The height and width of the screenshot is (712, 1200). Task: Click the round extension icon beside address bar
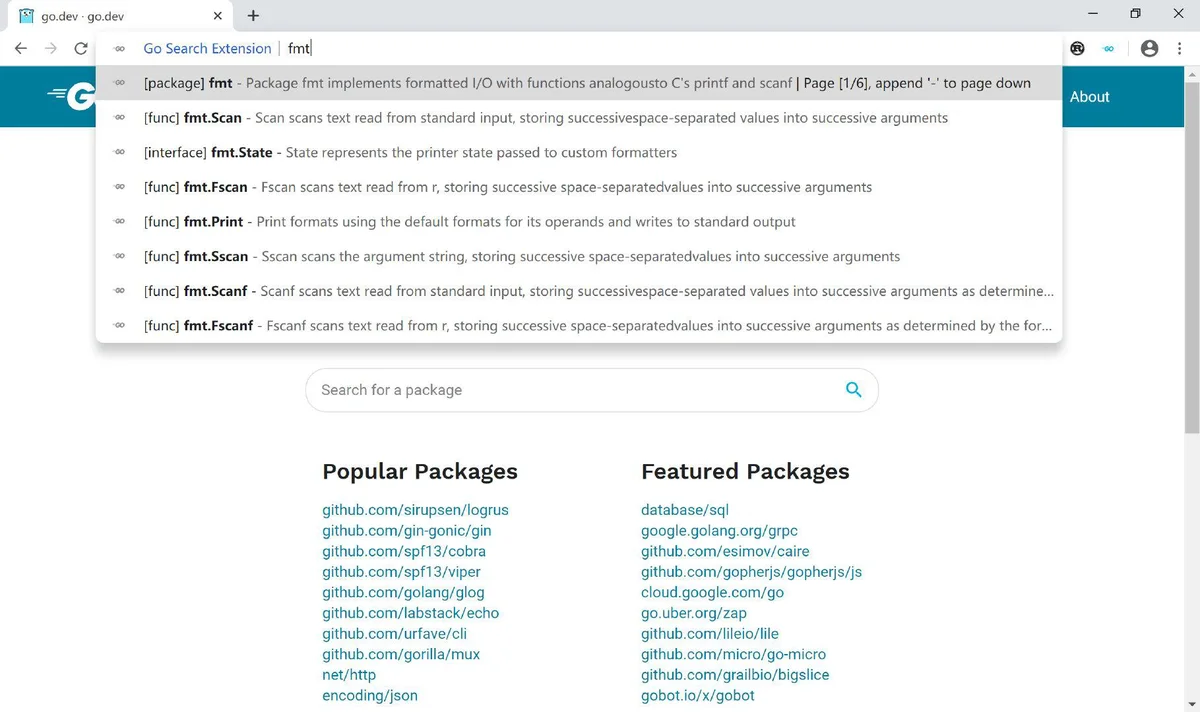[x=1078, y=48]
